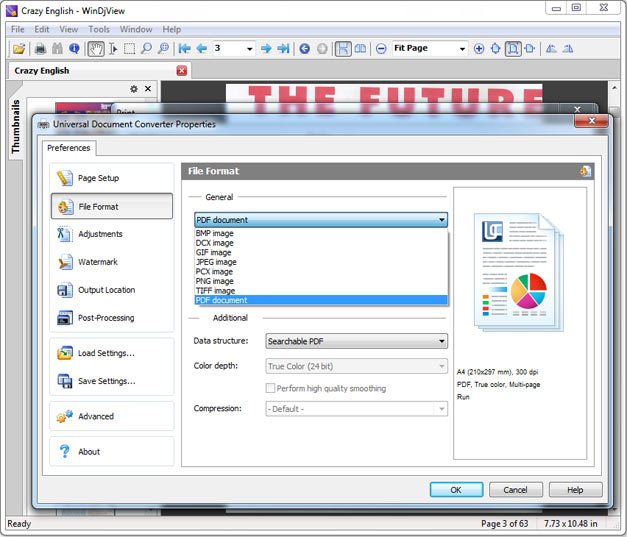Choose JPEG image from format list
This screenshot has height=537, width=627.
(x=321, y=262)
